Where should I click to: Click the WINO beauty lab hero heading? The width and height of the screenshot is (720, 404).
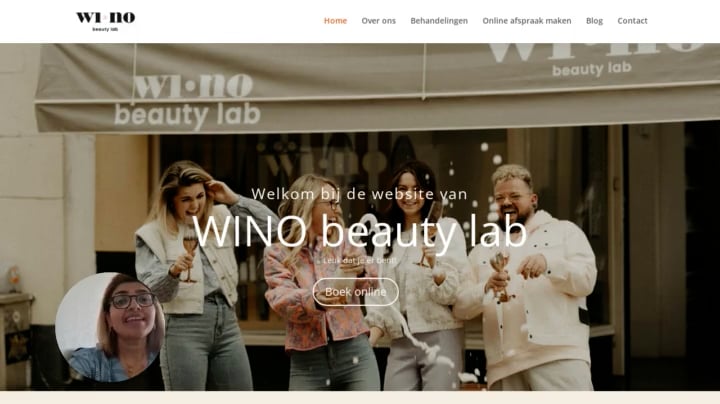360,232
